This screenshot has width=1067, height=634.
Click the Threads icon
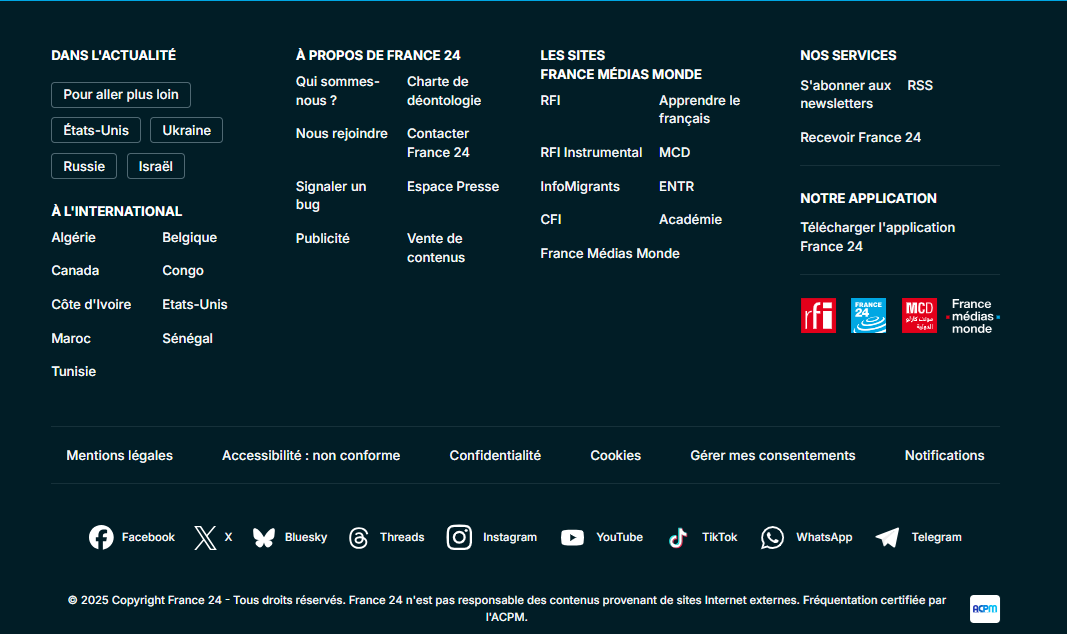click(x=359, y=538)
